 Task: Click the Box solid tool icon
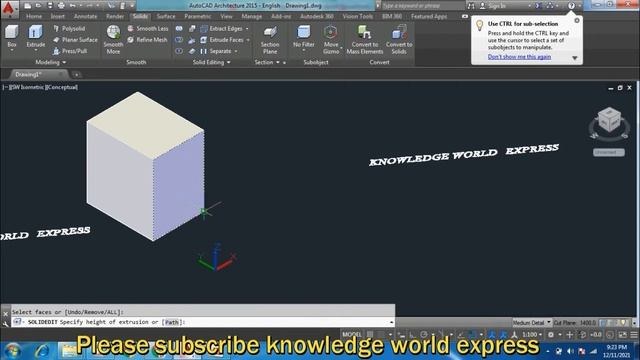tap(11, 32)
